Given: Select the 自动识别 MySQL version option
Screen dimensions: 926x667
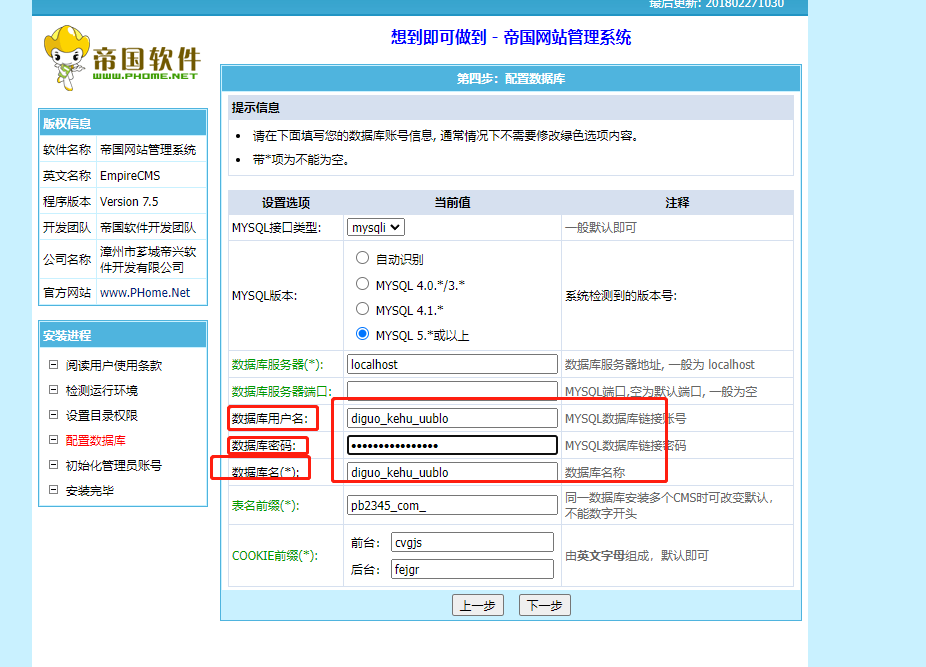Looking at the screenshot, I should (362, 258).
